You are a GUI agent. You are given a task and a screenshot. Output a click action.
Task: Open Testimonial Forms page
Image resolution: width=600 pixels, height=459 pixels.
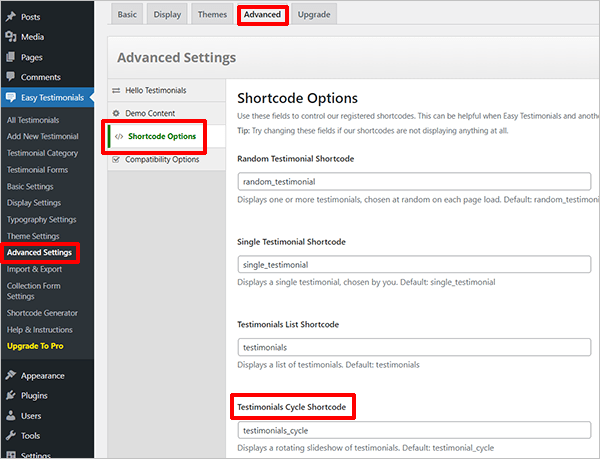click(37, 169)
